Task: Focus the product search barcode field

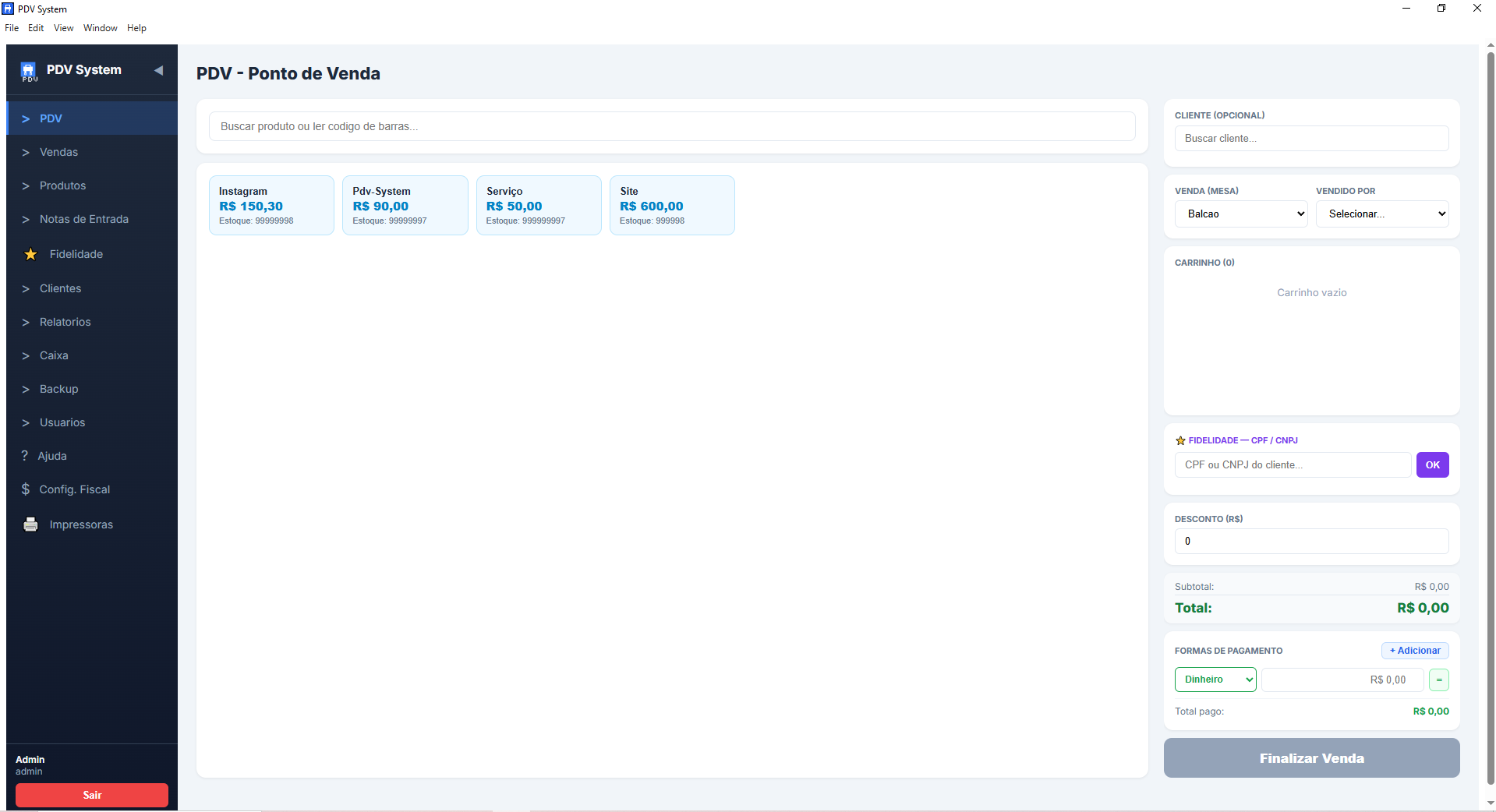Action: (x=671, y=126)
